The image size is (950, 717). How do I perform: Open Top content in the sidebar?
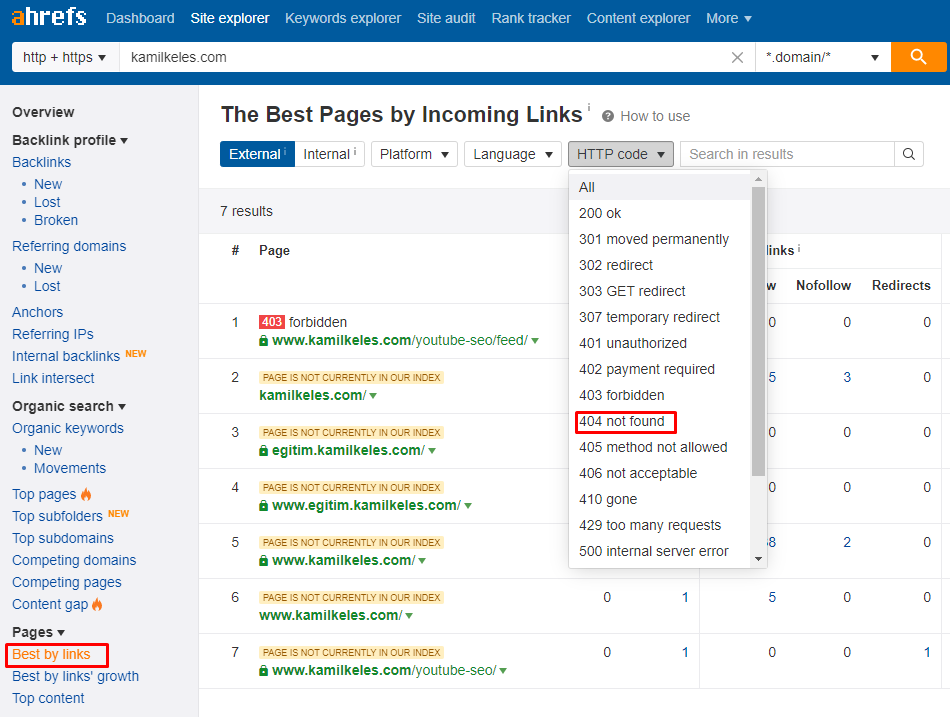[48, 698]
